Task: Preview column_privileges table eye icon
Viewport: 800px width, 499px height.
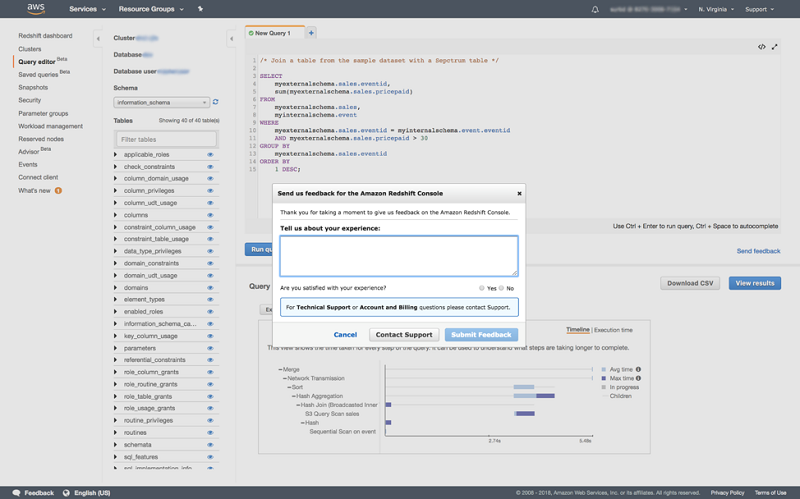Action: coord(210,191)
